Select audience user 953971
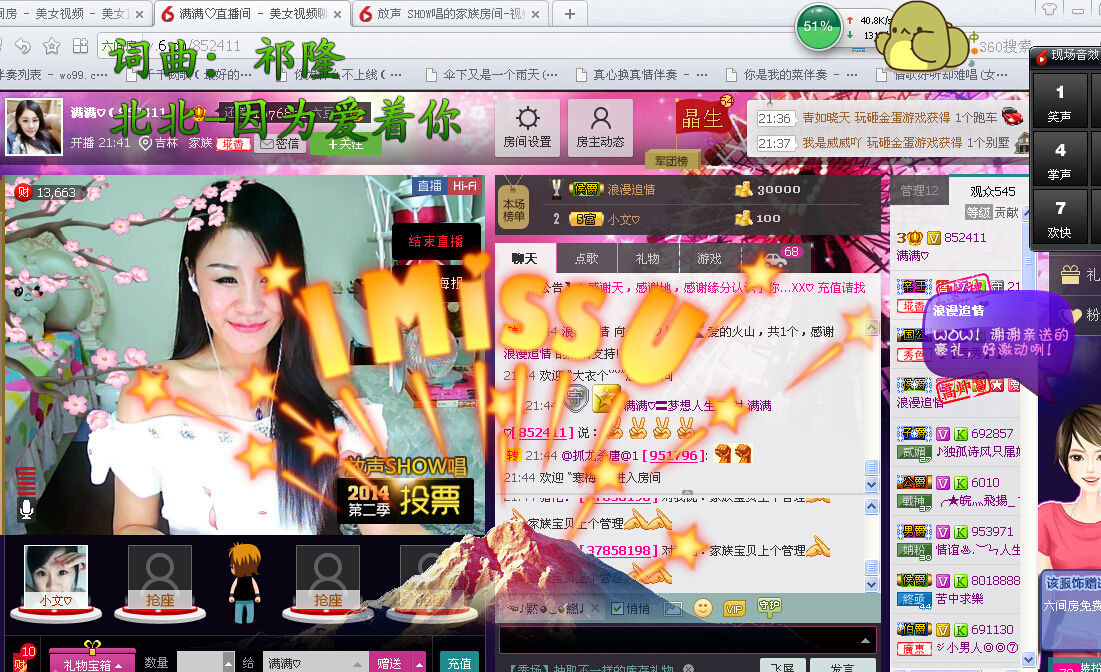This screenshot has width=1101, height=672. pos(958,541)
